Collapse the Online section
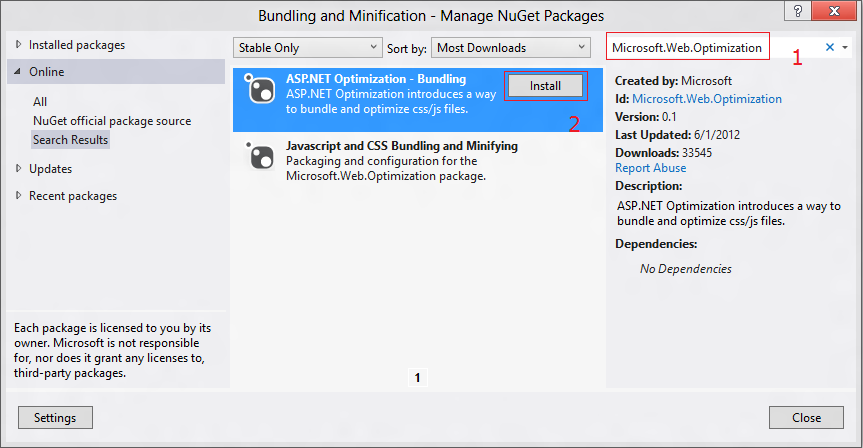863x448 pixels. point(18,72)
